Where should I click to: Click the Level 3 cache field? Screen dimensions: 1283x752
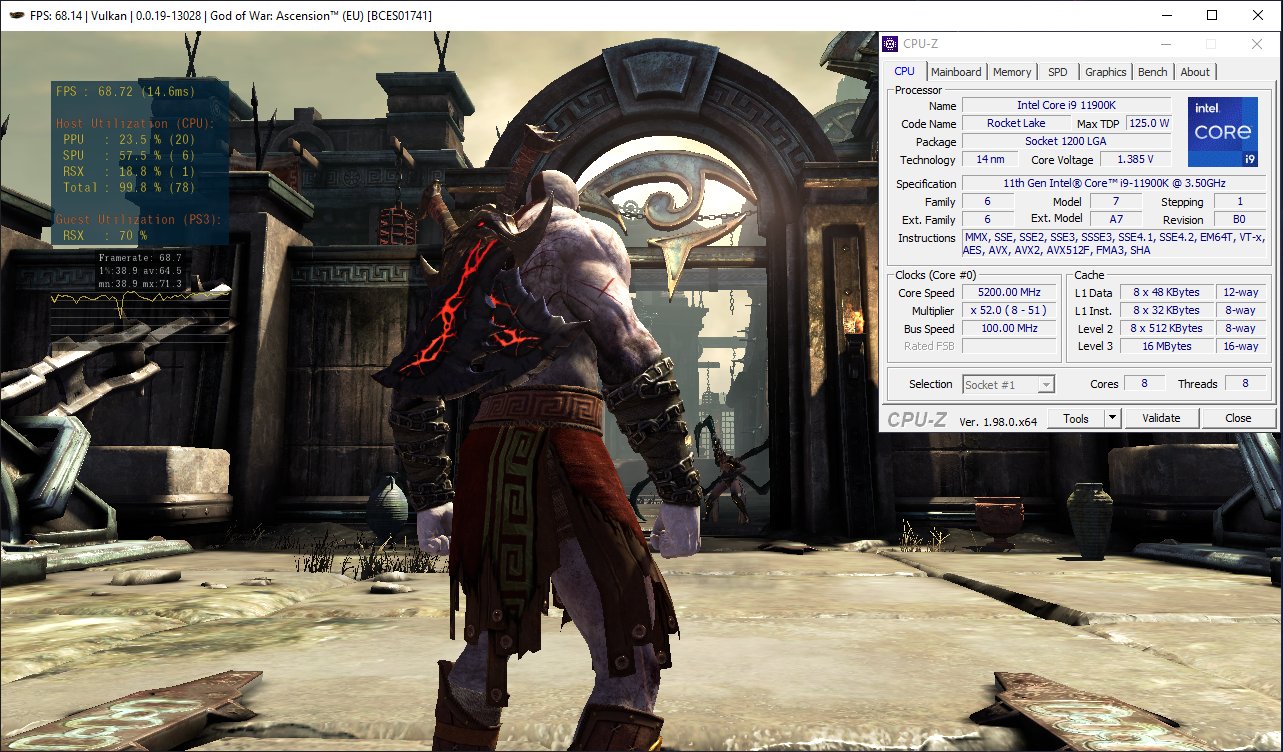click(x=1167, y=345)
